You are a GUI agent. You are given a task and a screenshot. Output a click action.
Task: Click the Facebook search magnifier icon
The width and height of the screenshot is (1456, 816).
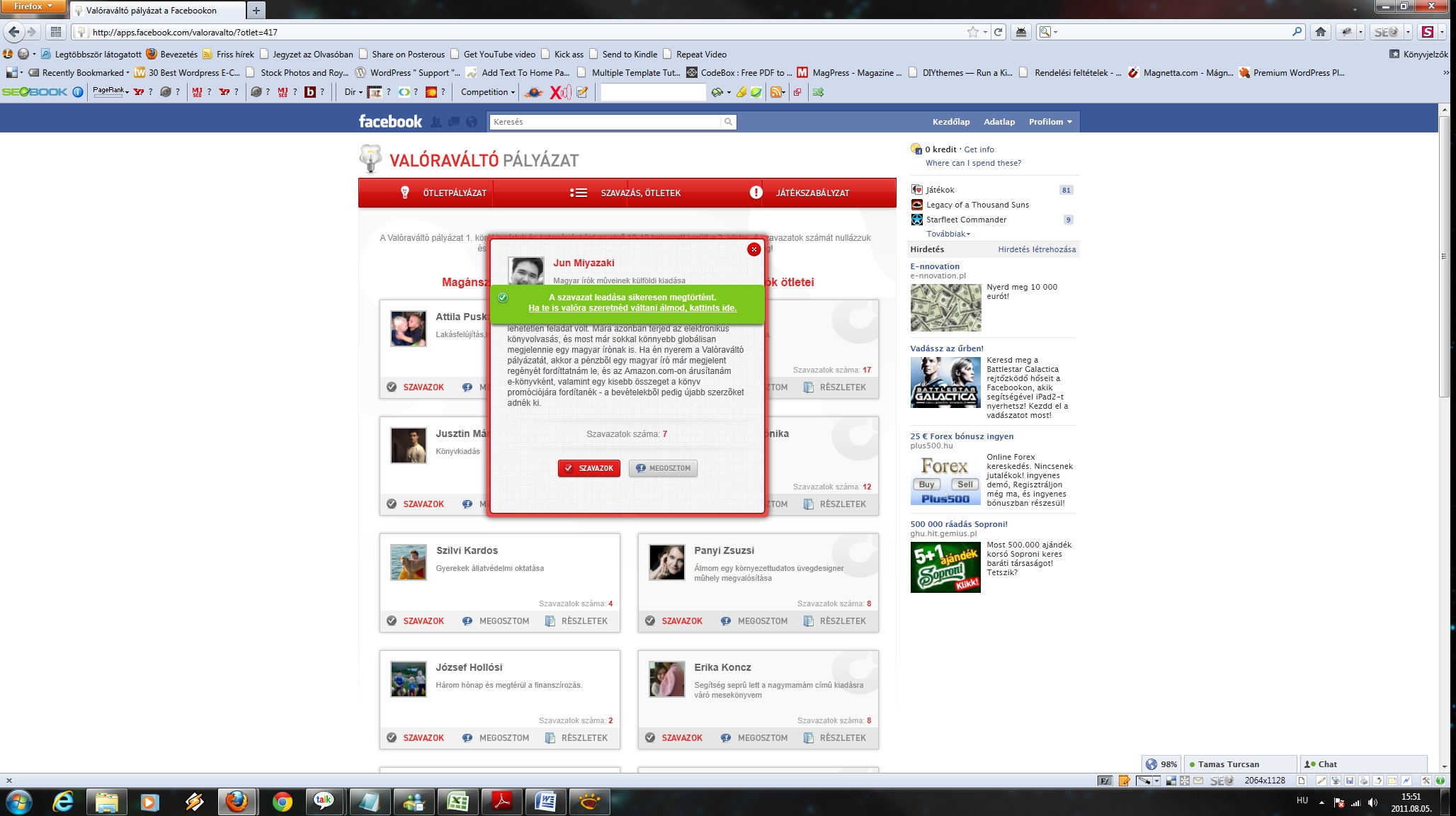click(728, 122)
